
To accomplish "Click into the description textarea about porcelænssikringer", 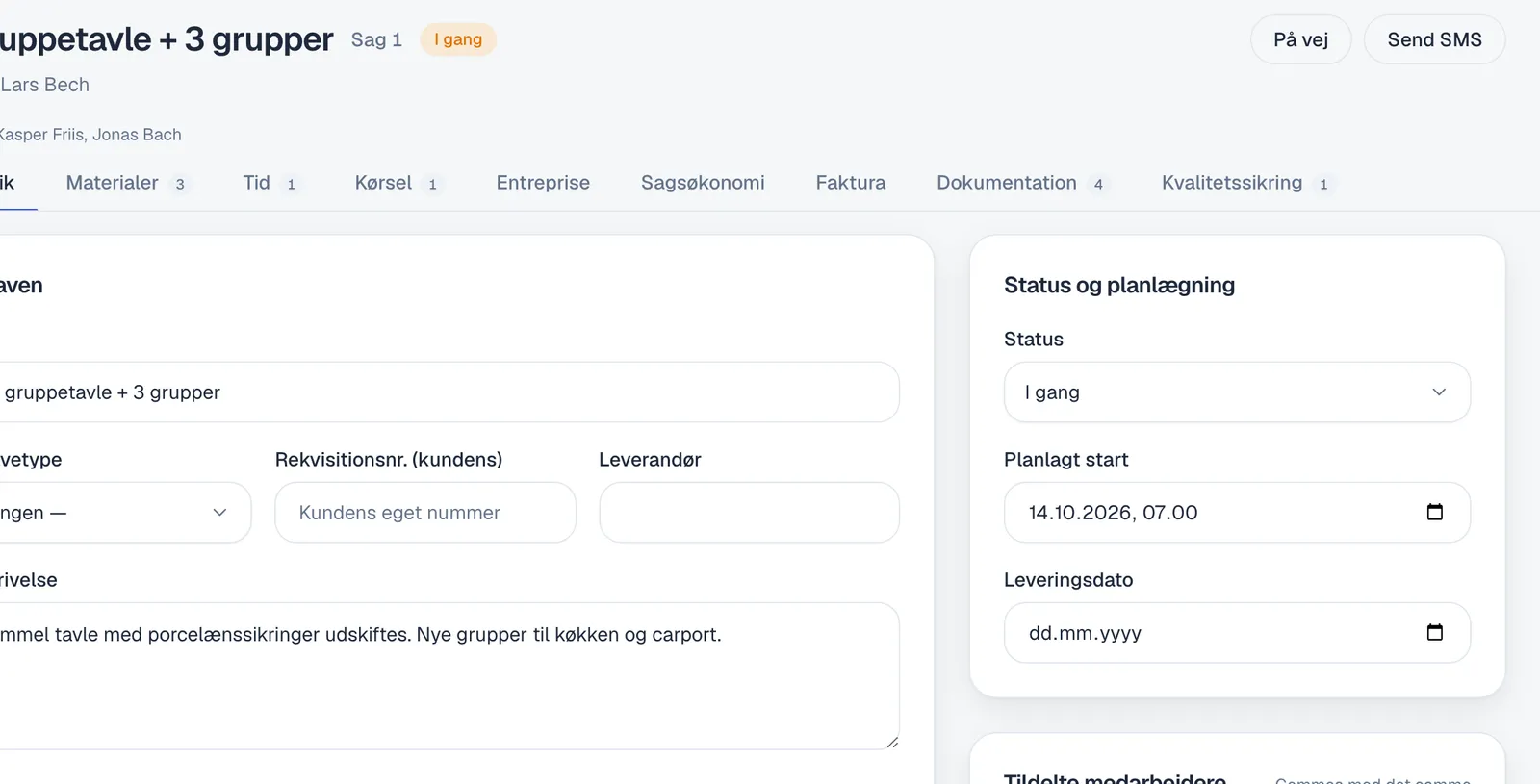I will point(448,675).
